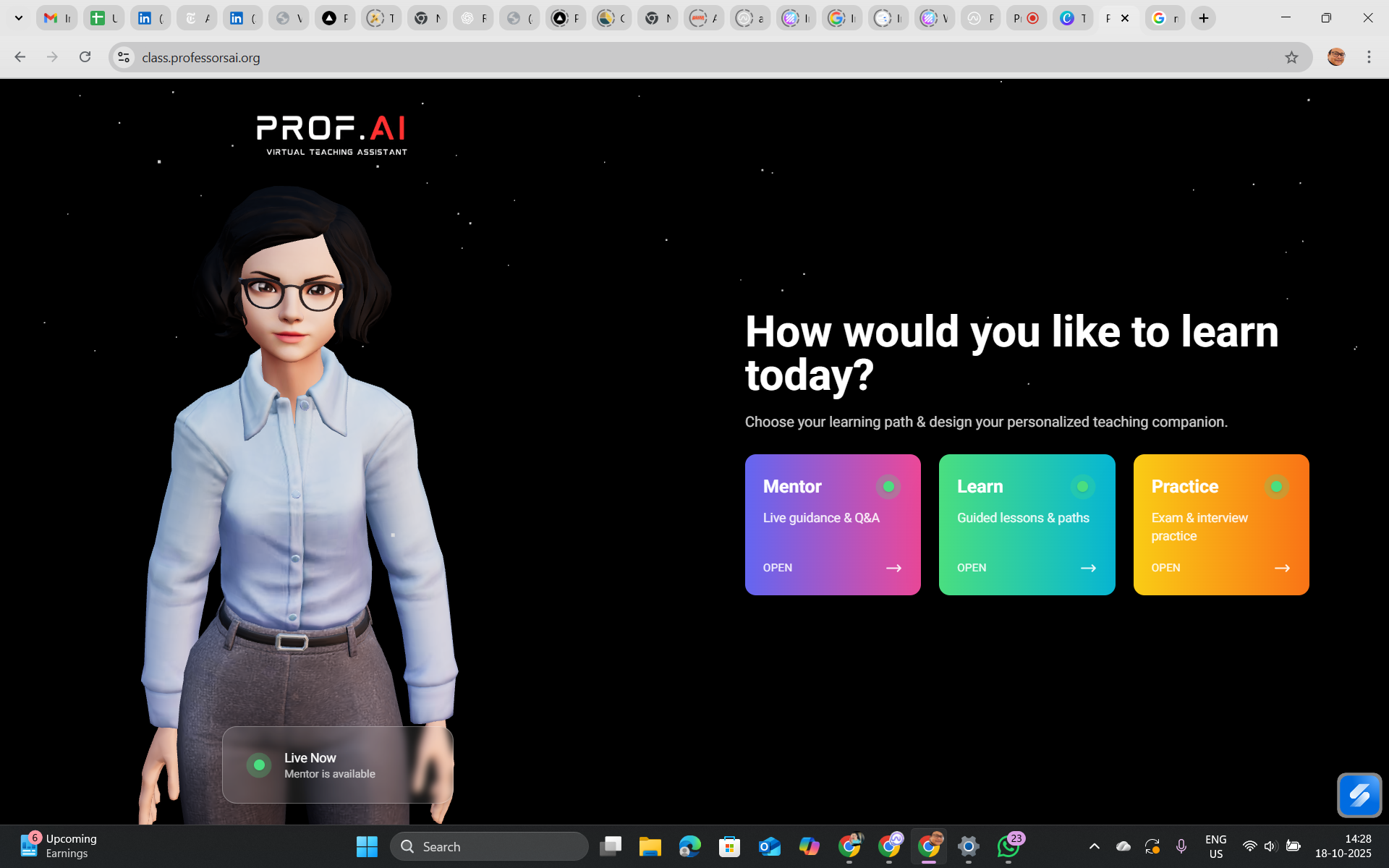The width and height of the screenshot is (1389, 868).
Task: Open the microphone icon in system tray
Action: point(1181,846)
